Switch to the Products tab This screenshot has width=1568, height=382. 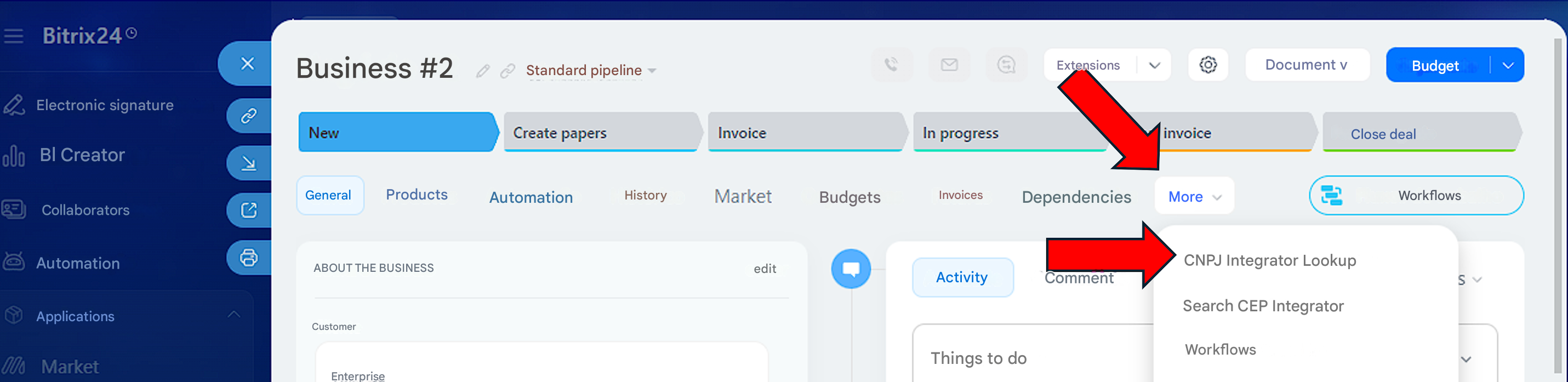417,195
